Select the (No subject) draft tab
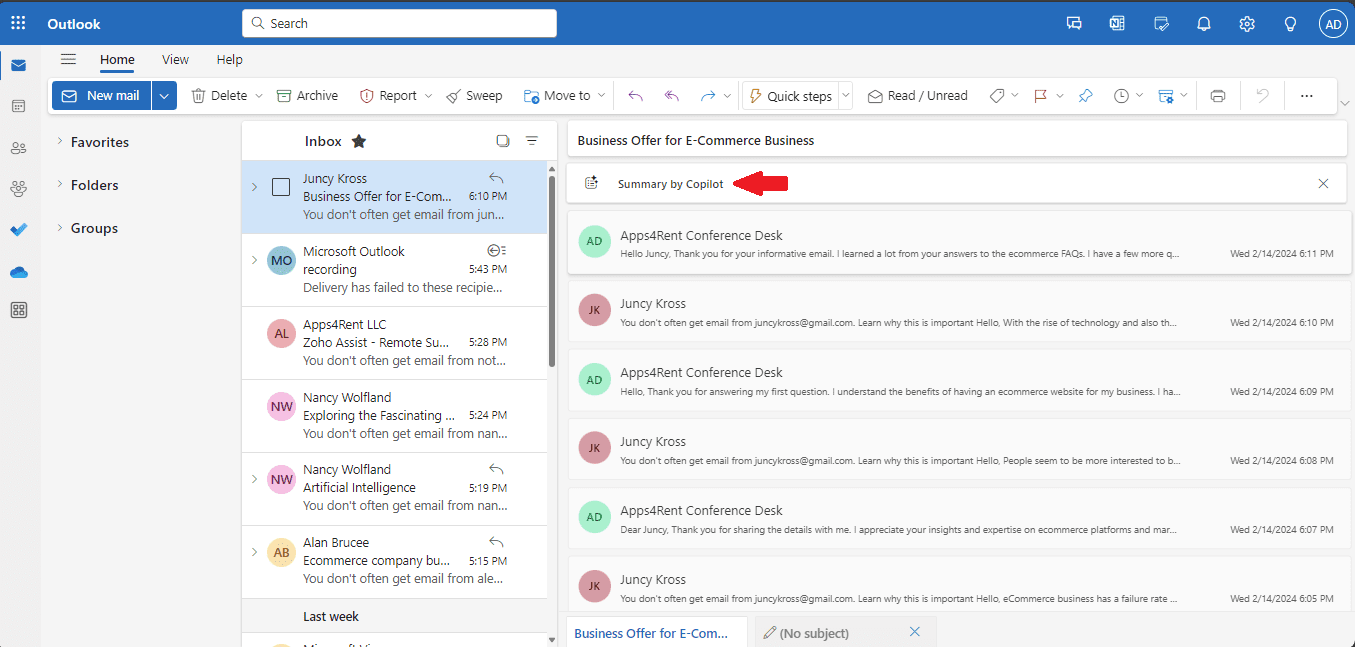This screenshot has height=647, width=1355. [x=814, y=633]
